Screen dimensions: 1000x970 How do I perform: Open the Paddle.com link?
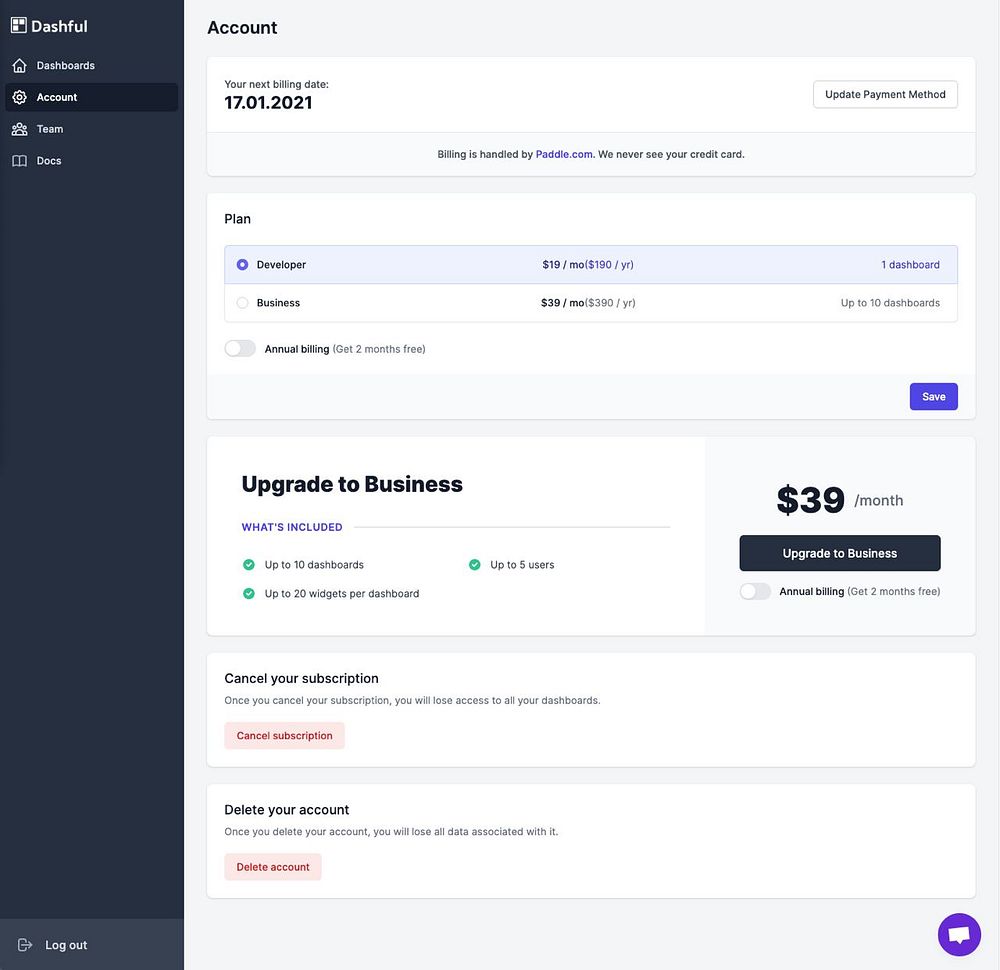click(x=564, y=154)
